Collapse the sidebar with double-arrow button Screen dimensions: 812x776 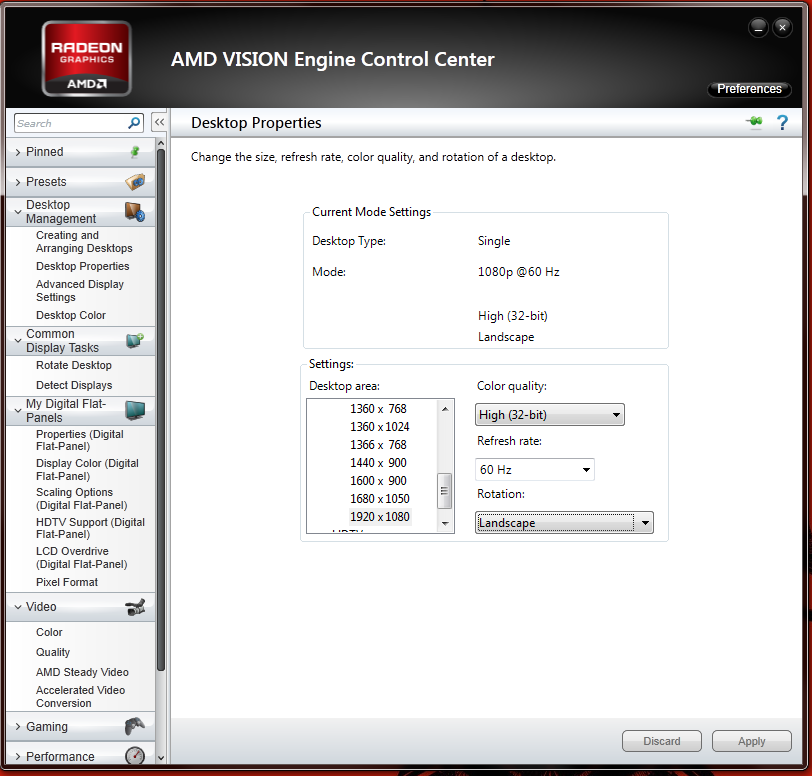(160, 122)
